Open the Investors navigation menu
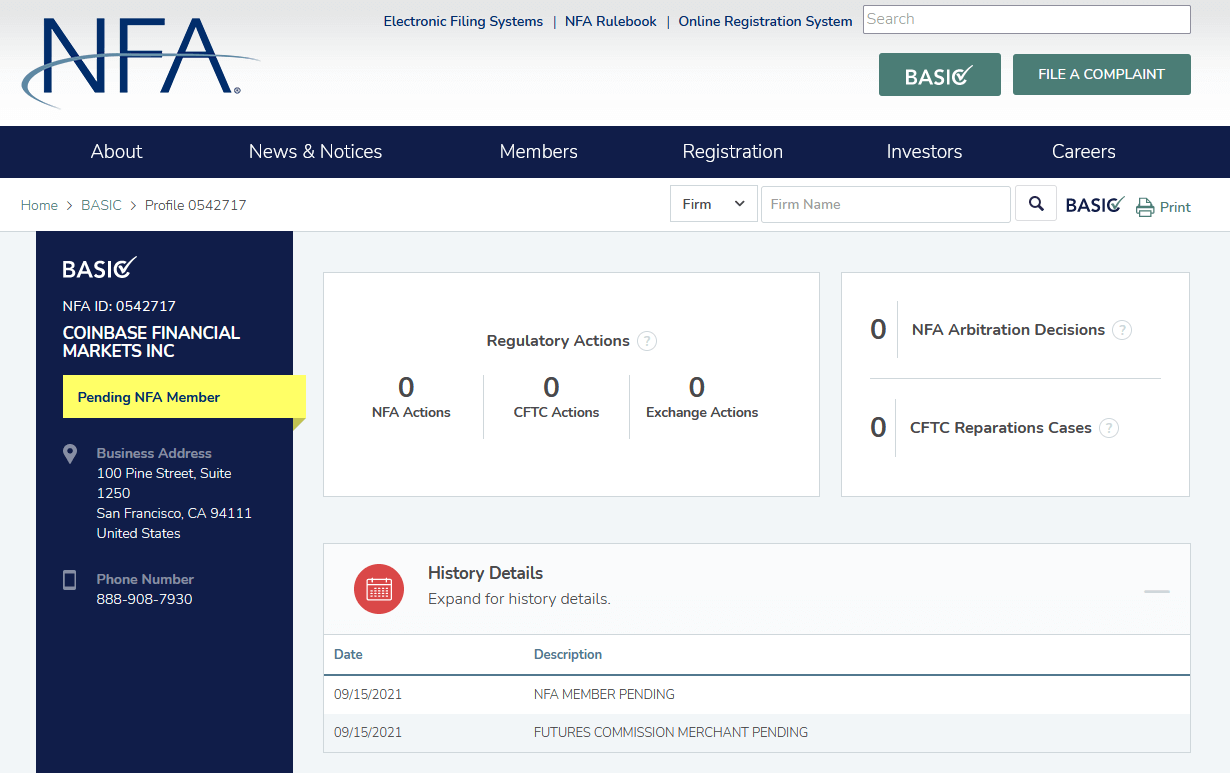Screen dimensions: 1230x773 click(924, 151)
